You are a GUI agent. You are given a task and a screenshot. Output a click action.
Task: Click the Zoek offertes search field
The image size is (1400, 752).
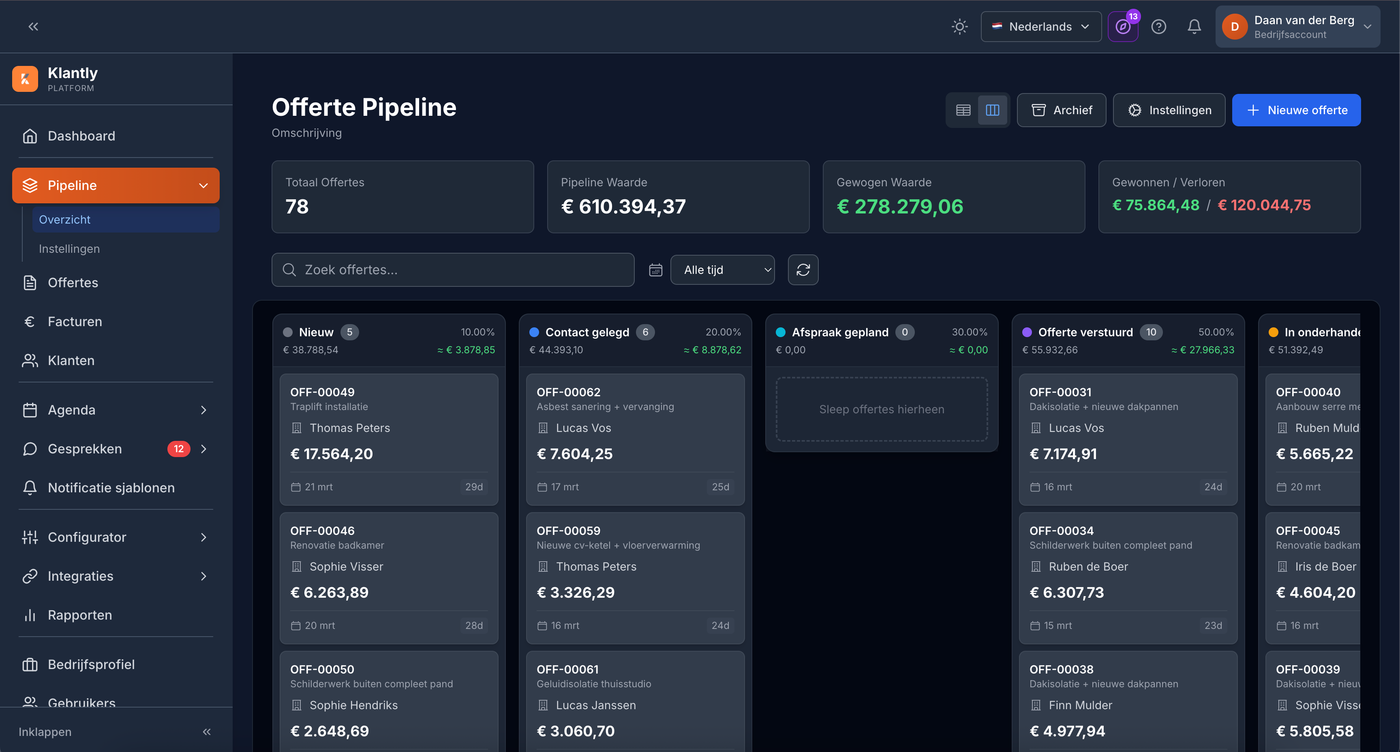pos(453,270)
